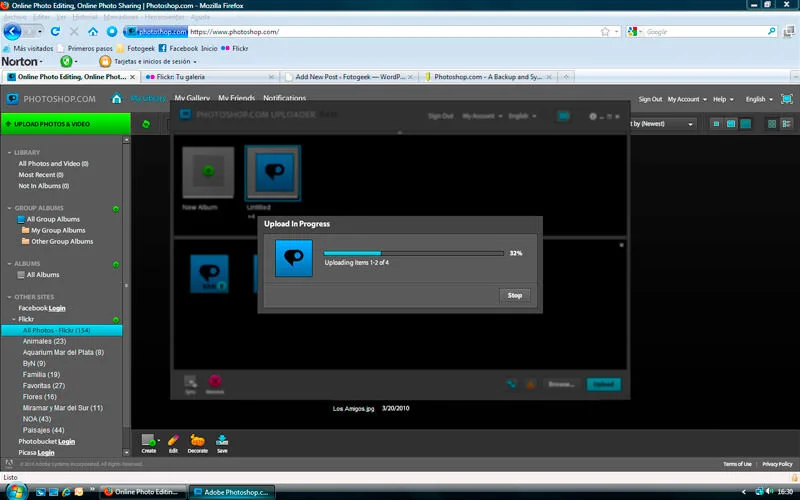
Task: Click the Firefox reload icon
Action: 55,32
